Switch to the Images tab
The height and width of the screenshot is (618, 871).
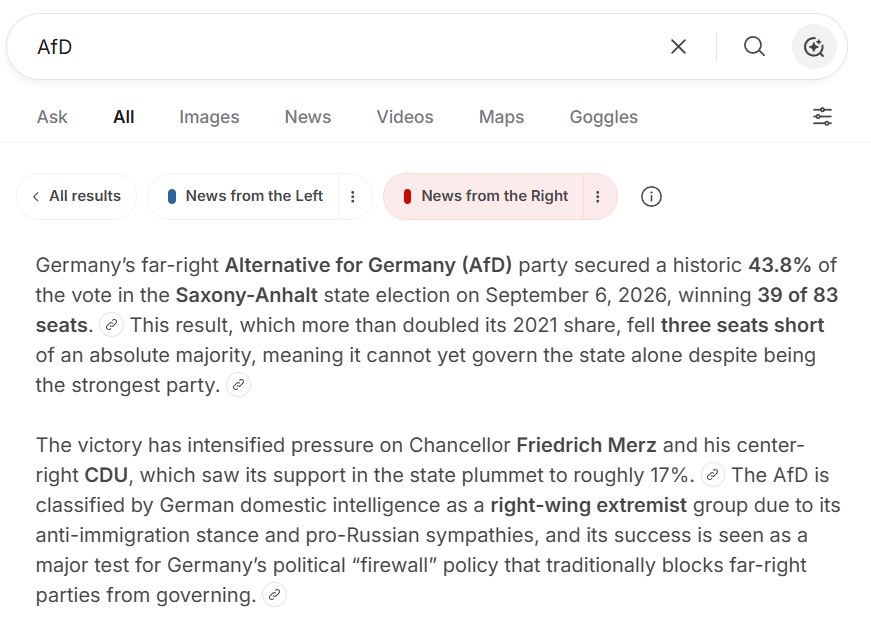(x=209, y=117)
